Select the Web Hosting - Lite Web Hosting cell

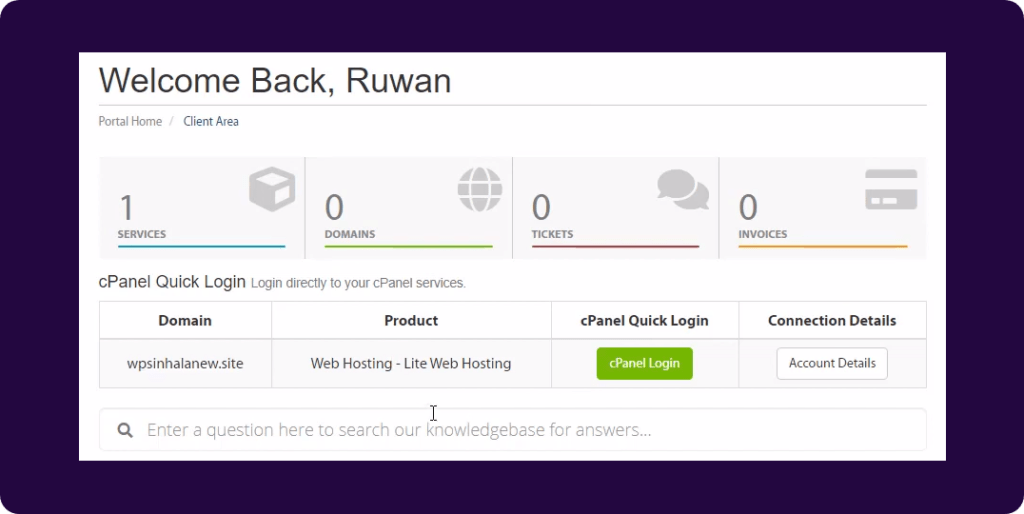[411, 363]
